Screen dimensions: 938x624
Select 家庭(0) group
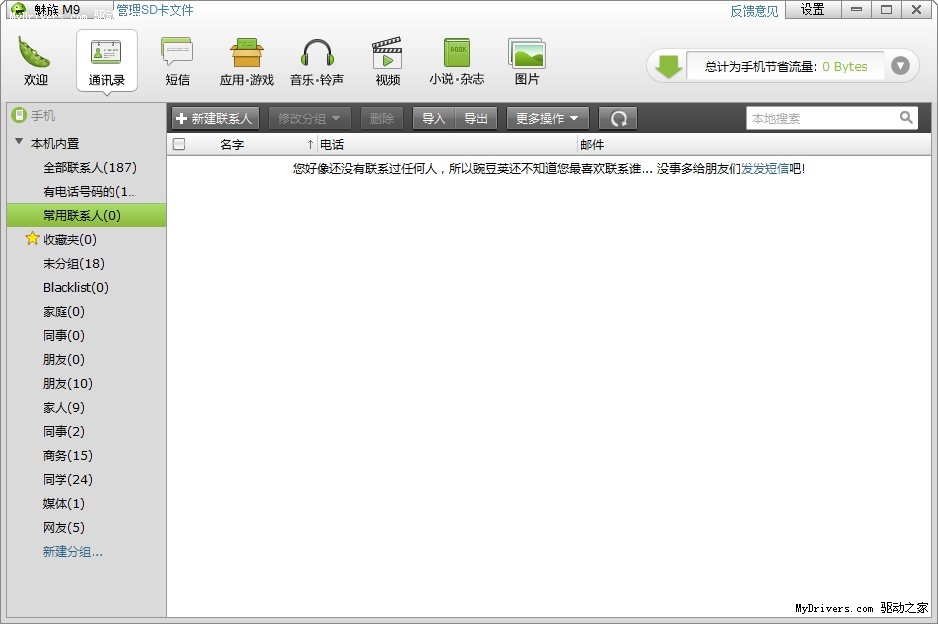point(86,311)
